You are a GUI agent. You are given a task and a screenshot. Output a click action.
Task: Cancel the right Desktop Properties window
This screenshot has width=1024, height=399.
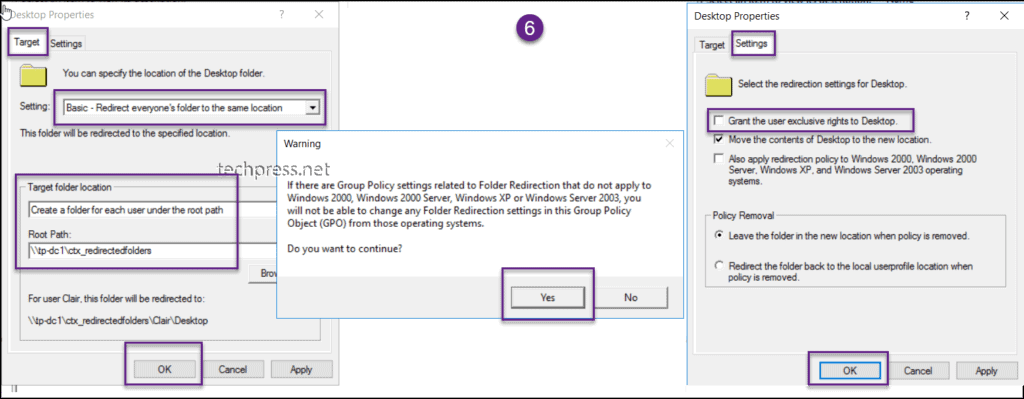(x=918, y=370)
